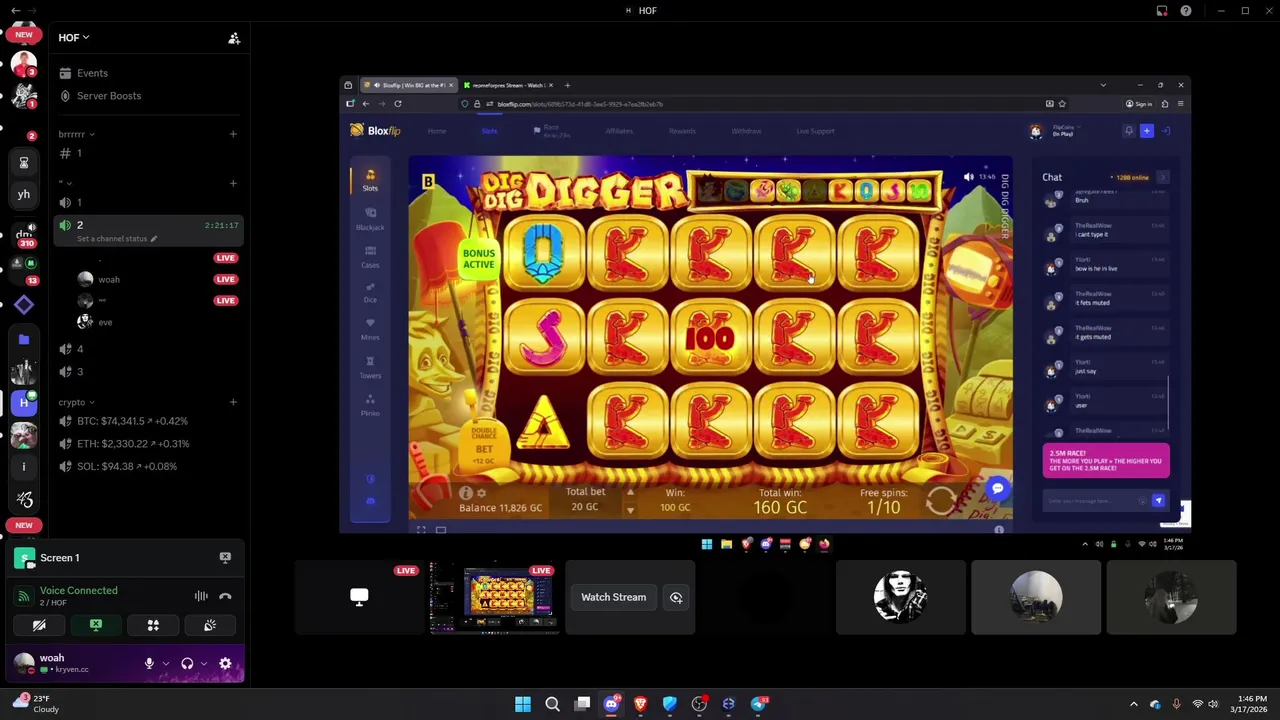The image size is (1280, 720).
Task: Edit channel status pencil icon
Action: (x=153, y=239)
